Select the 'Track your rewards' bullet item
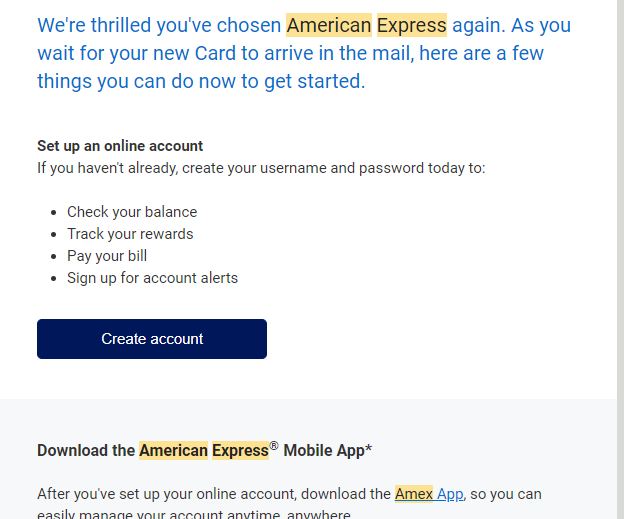Image resolution: width=624 pixels, height=519 pixels. point(130,234)
